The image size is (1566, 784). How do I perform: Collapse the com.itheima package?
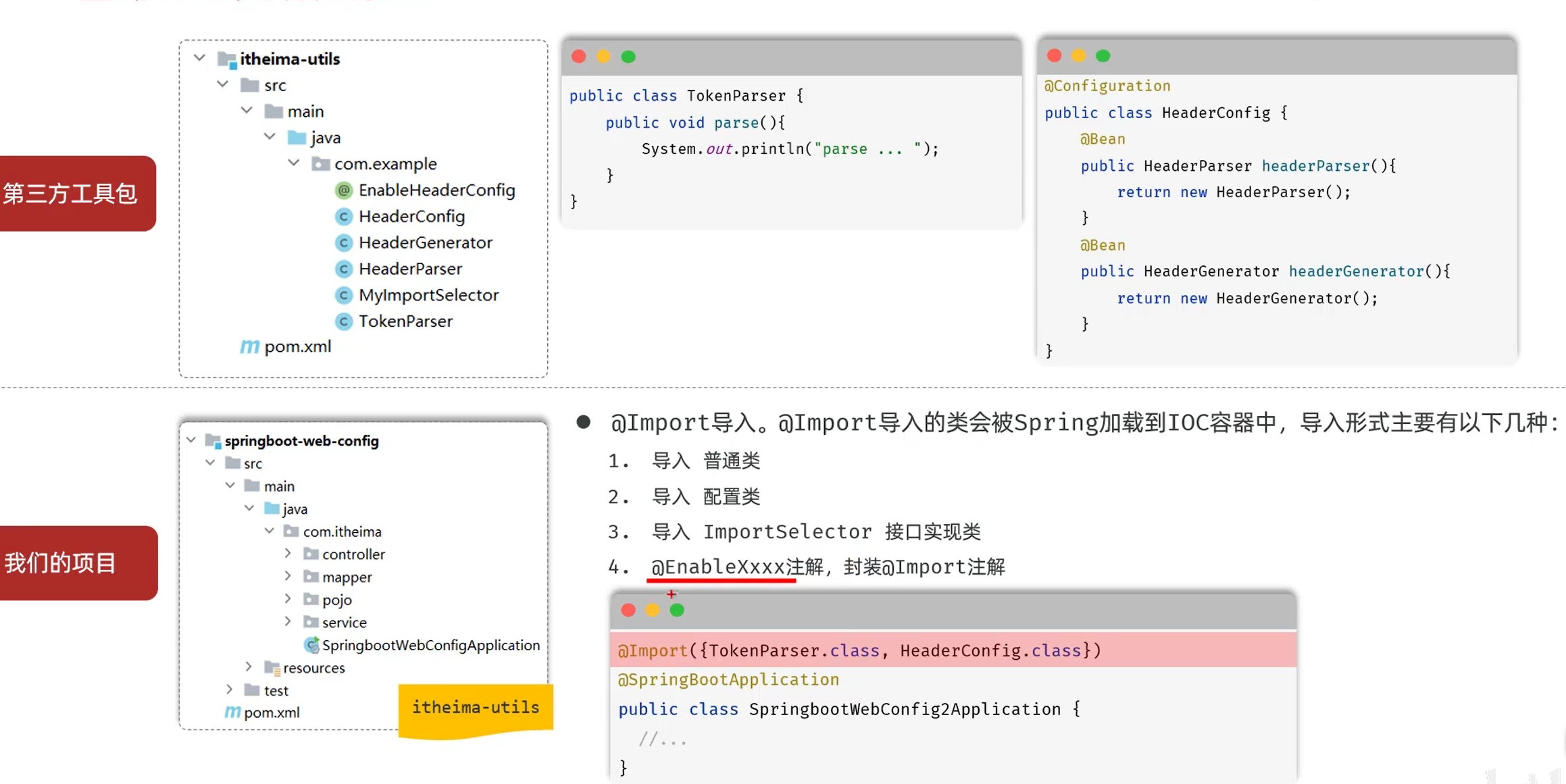tap(270, 531)
